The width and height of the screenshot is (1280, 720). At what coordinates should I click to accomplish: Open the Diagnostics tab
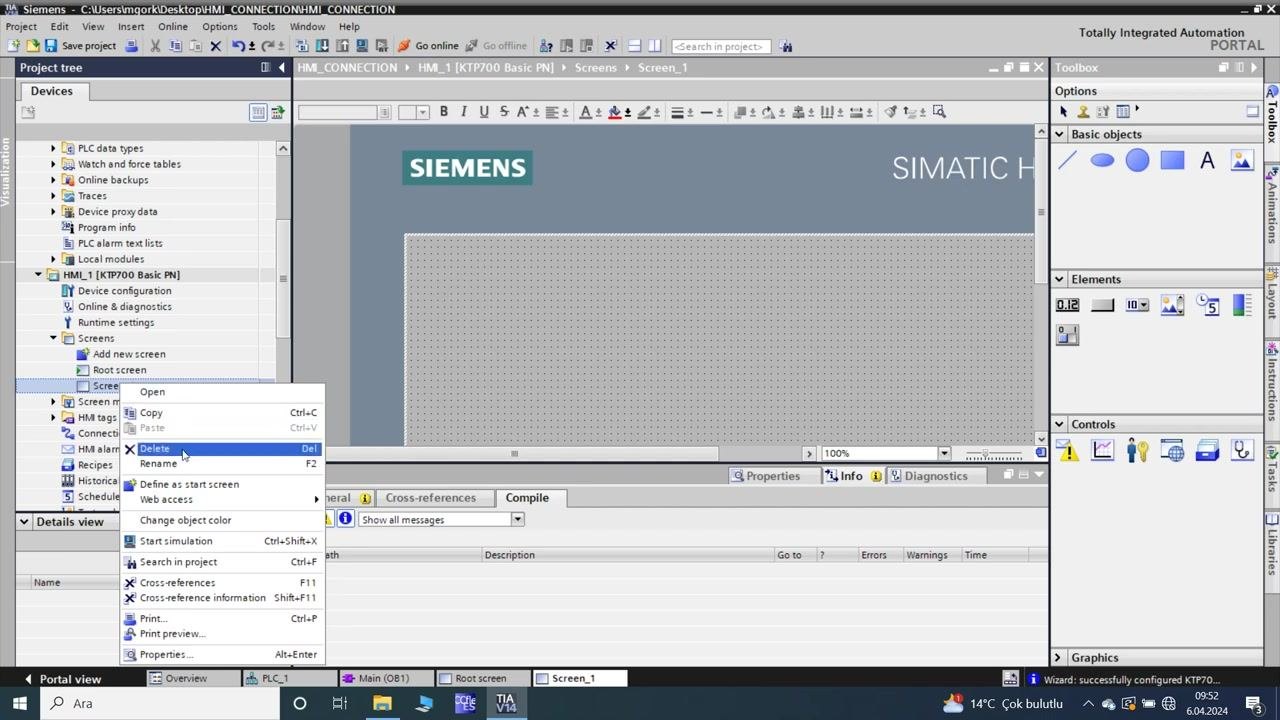929,476
